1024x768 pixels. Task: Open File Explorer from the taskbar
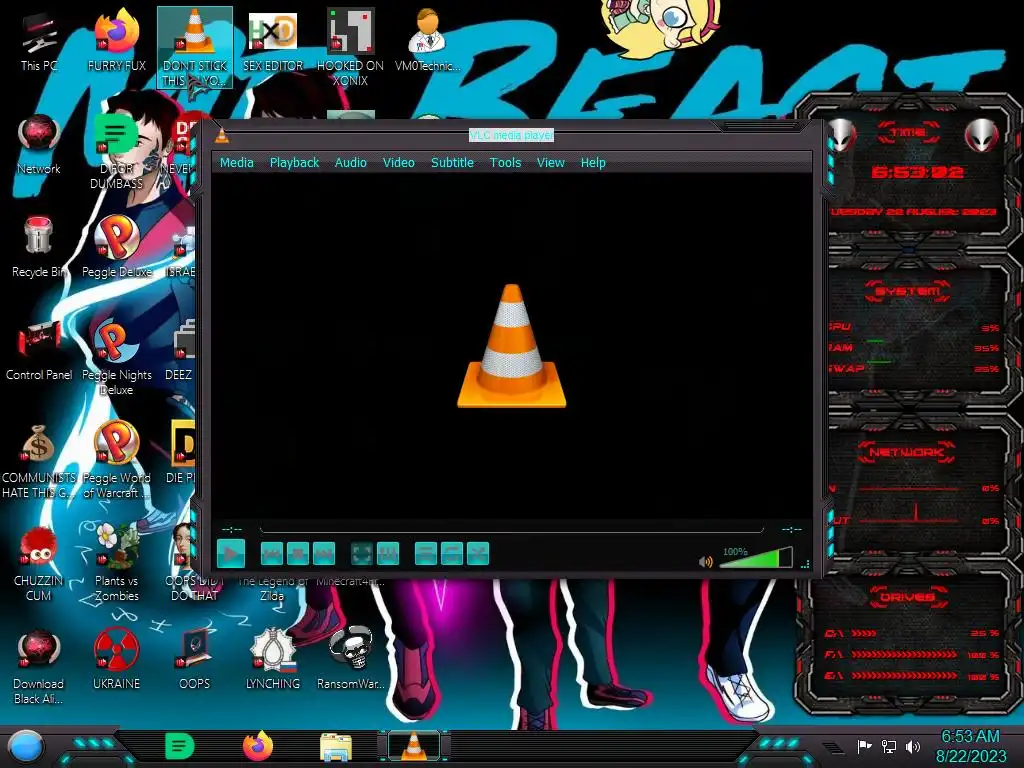click(336, 747)
